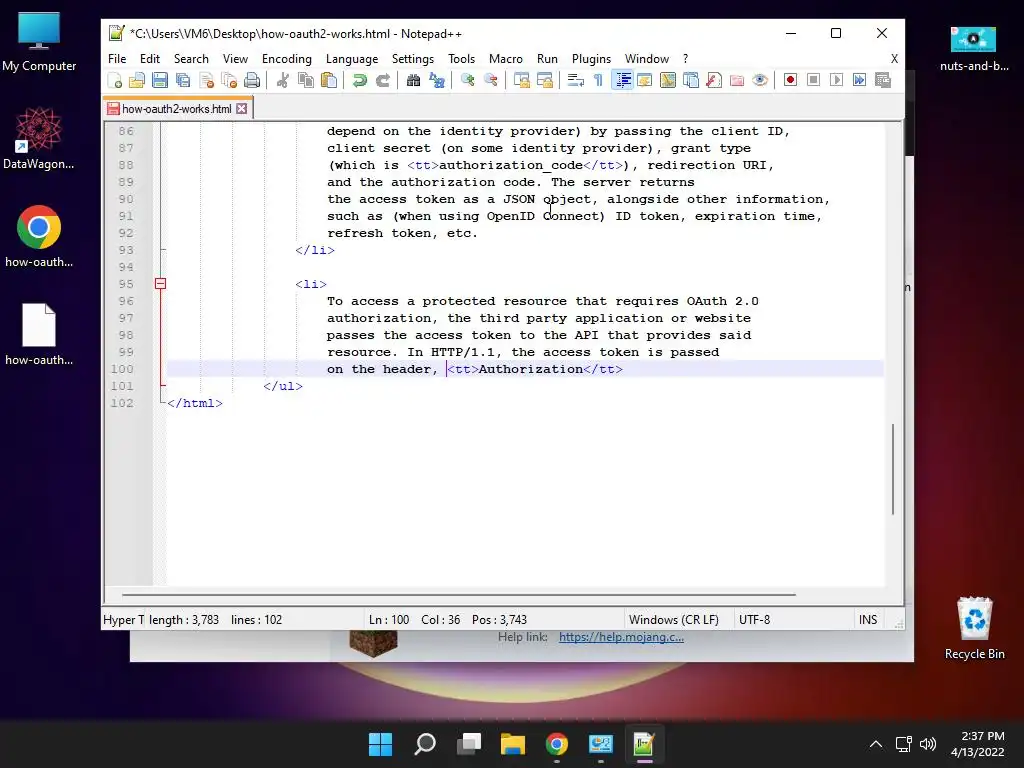
Task: Open the Edit menu
Action: [x=150, y=59]
